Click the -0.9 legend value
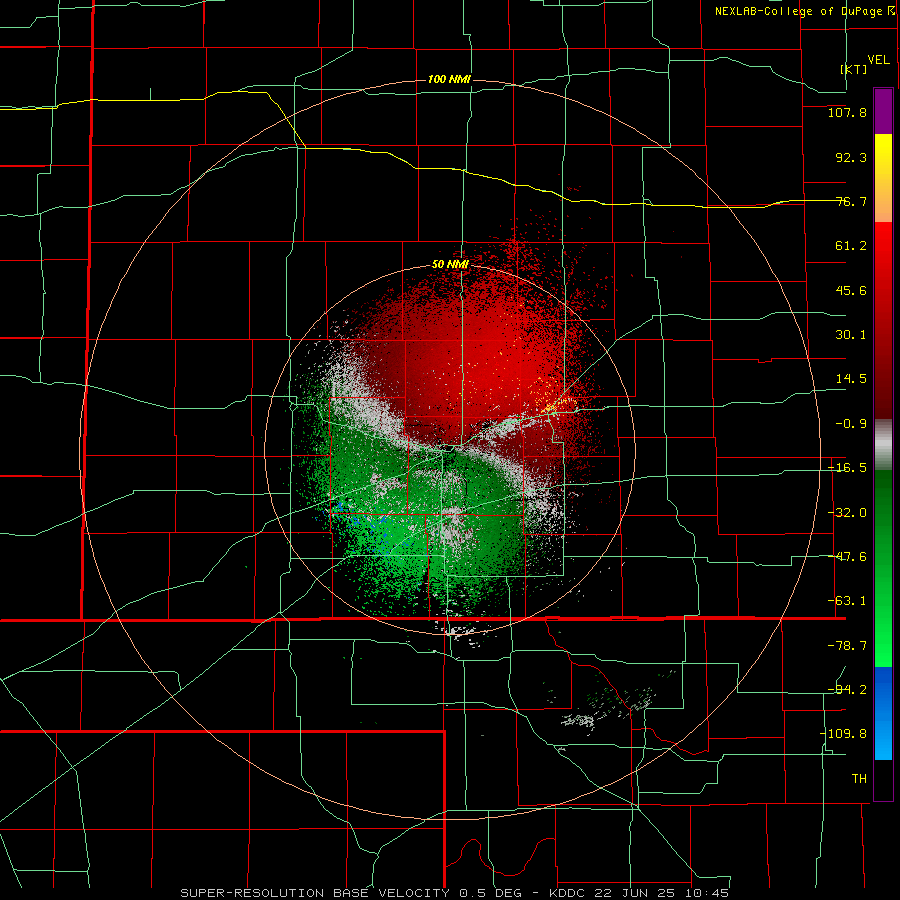 pyautogui.click(x=851, y=424)
